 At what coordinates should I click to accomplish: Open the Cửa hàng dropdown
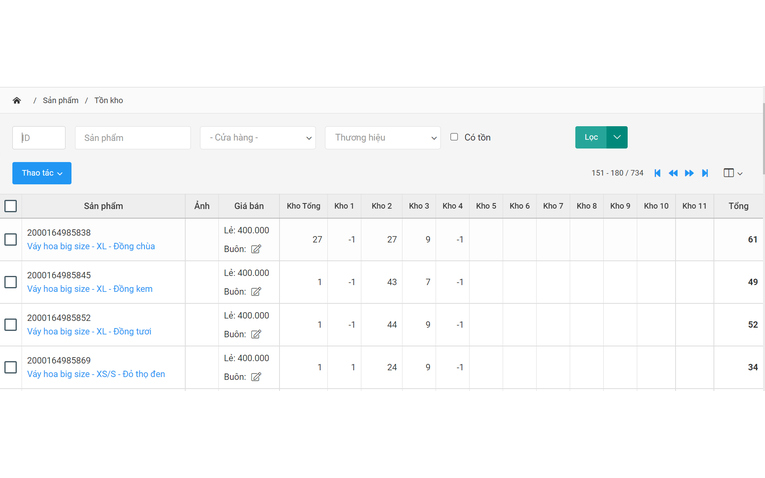click(x=258, y=138)
